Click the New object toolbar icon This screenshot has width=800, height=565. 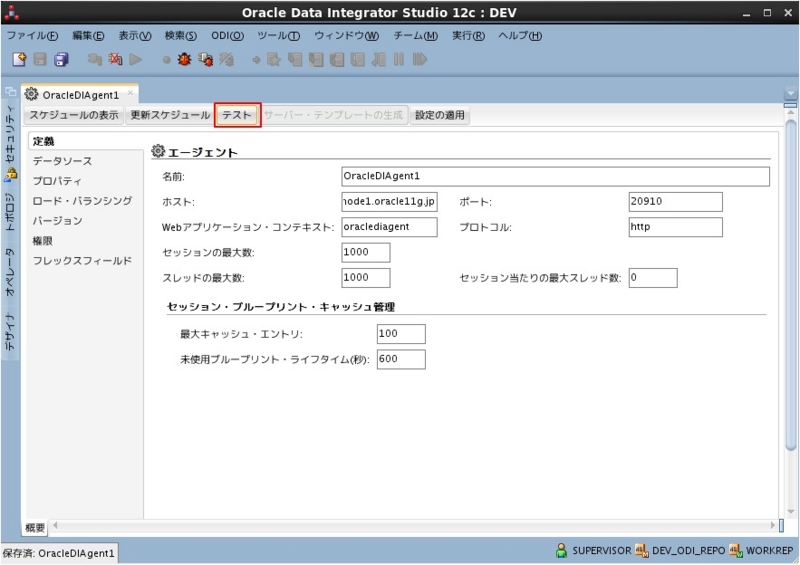[x=19, y=59]
